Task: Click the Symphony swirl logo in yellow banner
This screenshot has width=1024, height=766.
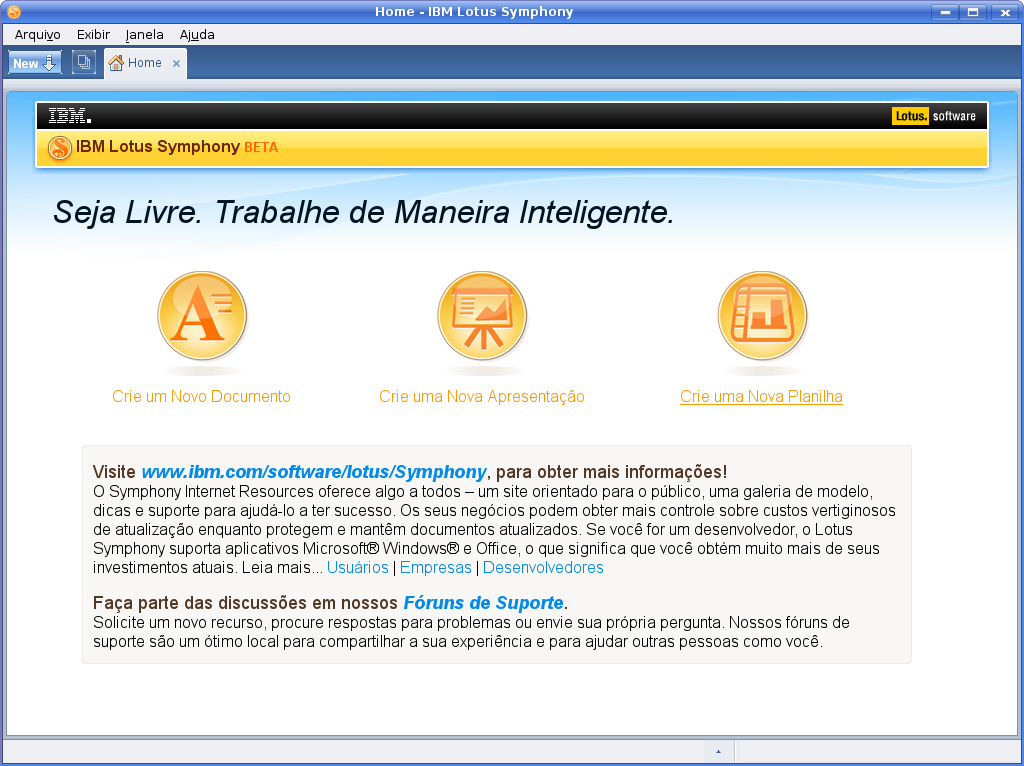Action: point(59,148)
